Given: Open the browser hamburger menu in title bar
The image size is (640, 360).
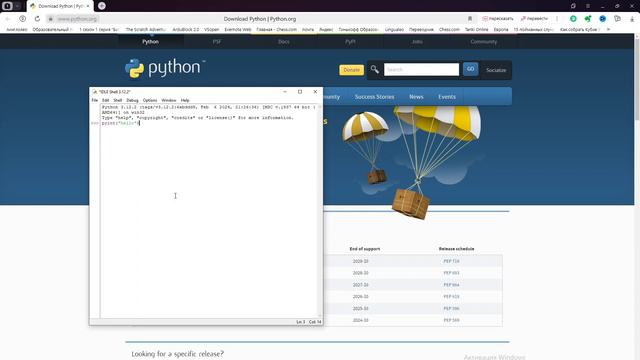Looking at the screenshot, I should tap(588, 6).
